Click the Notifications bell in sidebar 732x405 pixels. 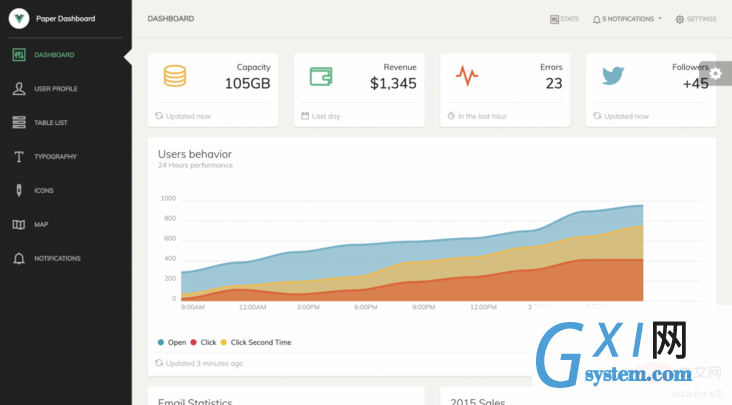[19, 258]
